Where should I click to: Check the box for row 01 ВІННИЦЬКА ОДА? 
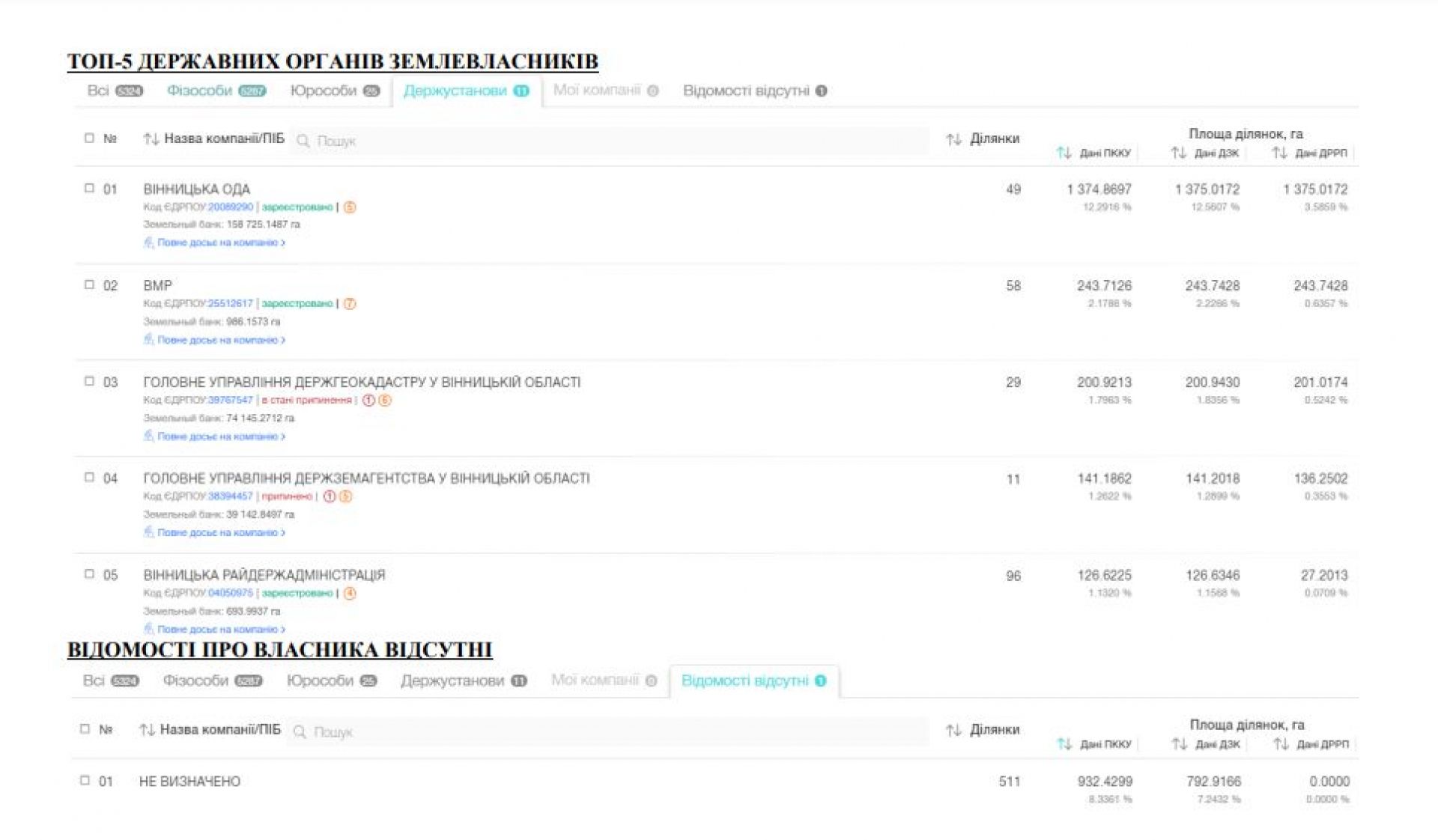pos(89,188)
